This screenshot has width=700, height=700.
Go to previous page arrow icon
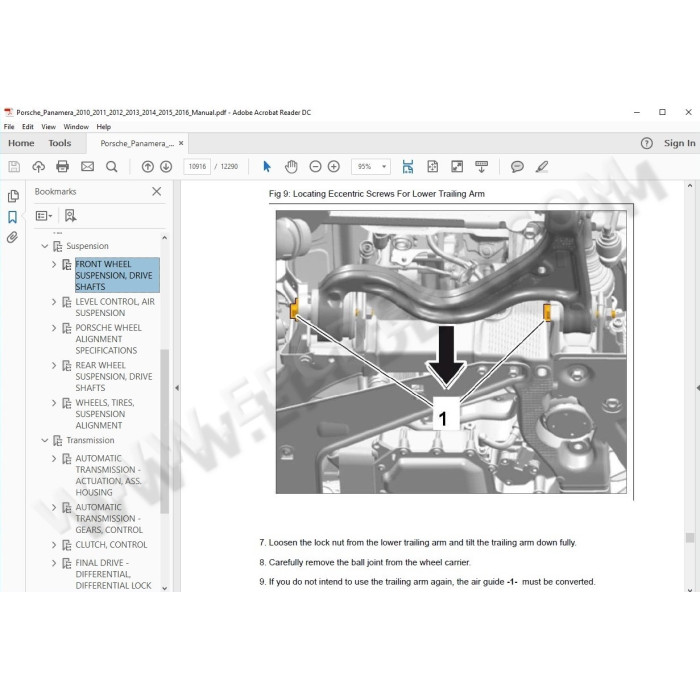(x=147, y=167)
